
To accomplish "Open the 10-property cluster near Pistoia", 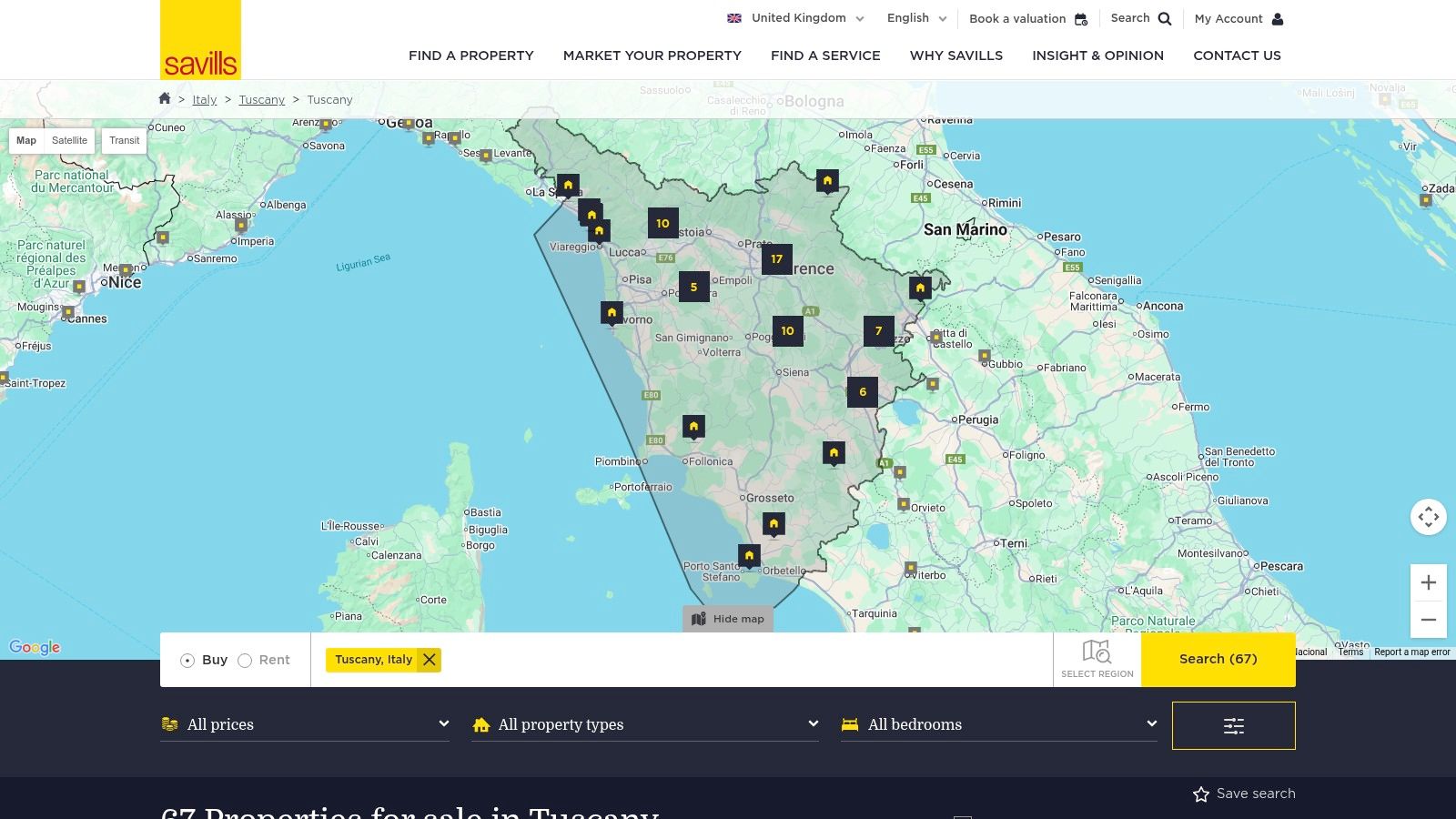I will (662, 223).
